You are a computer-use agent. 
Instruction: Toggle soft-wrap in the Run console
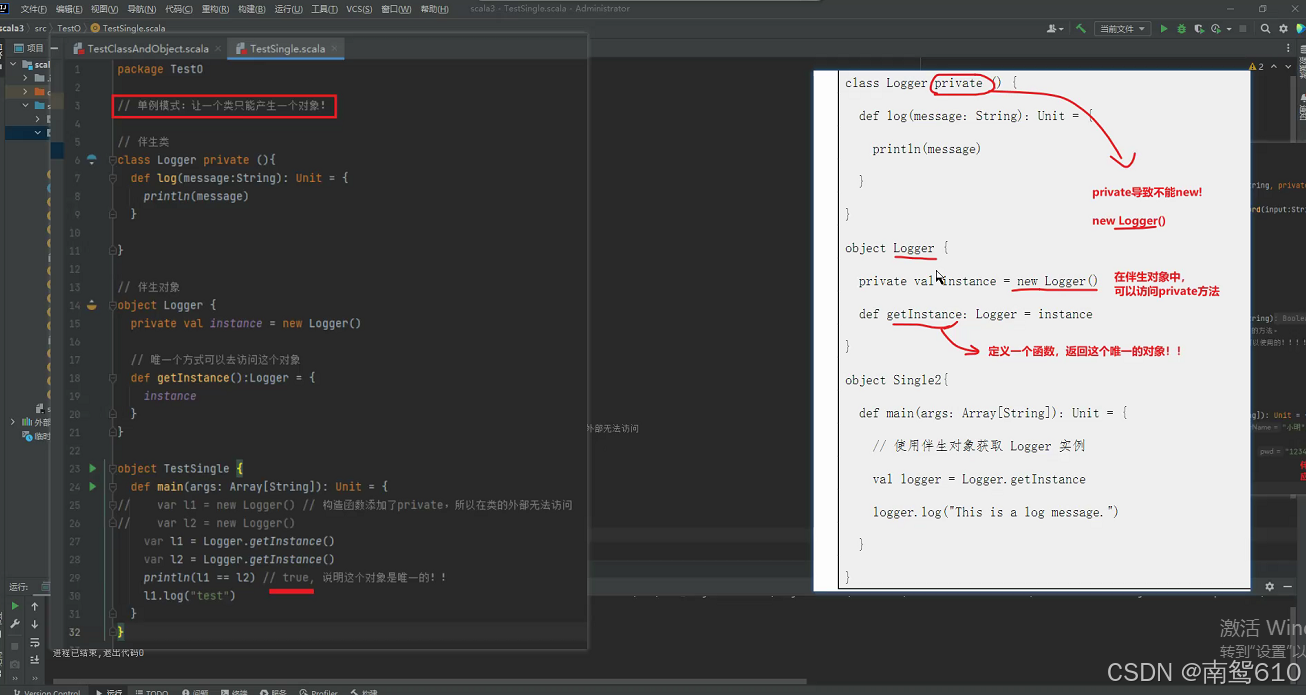pyautogui.click(x=35, y=643)
